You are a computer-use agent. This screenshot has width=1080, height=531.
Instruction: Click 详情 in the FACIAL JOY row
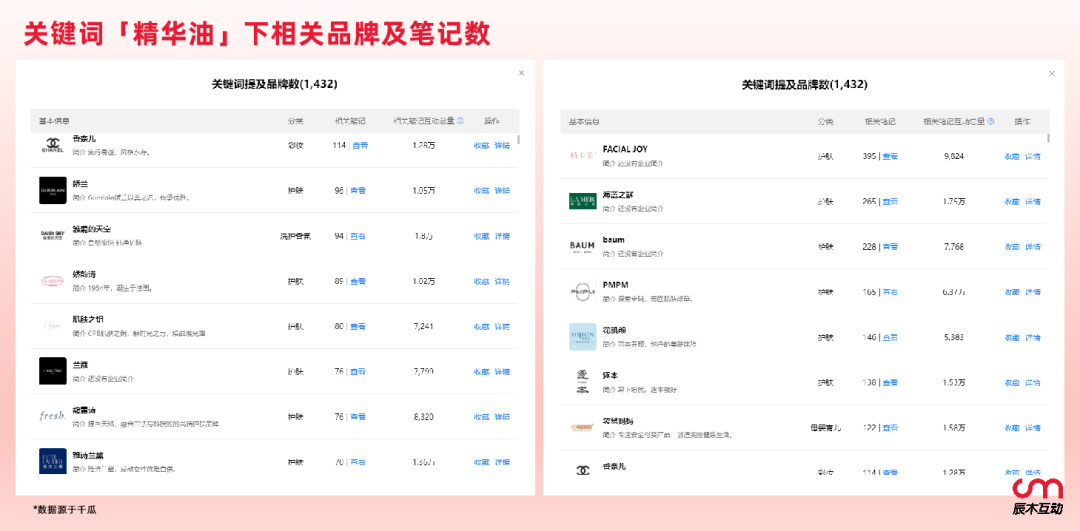(x=1032, y=156)
